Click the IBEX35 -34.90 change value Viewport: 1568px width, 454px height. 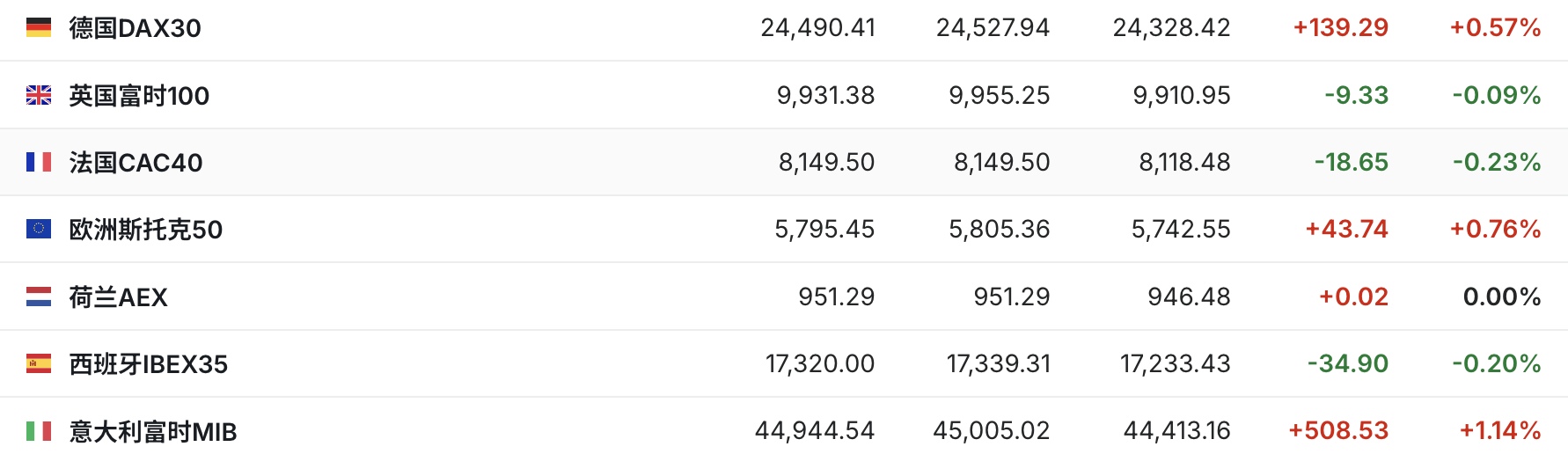coord(1347,364)
